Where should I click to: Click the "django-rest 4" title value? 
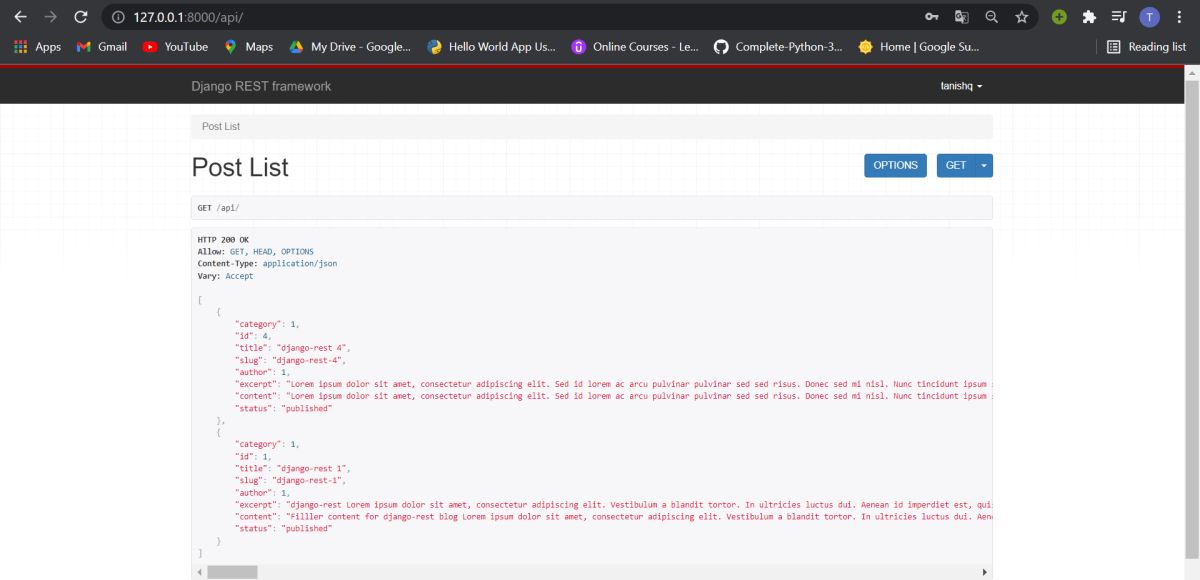tap(313, 348)
